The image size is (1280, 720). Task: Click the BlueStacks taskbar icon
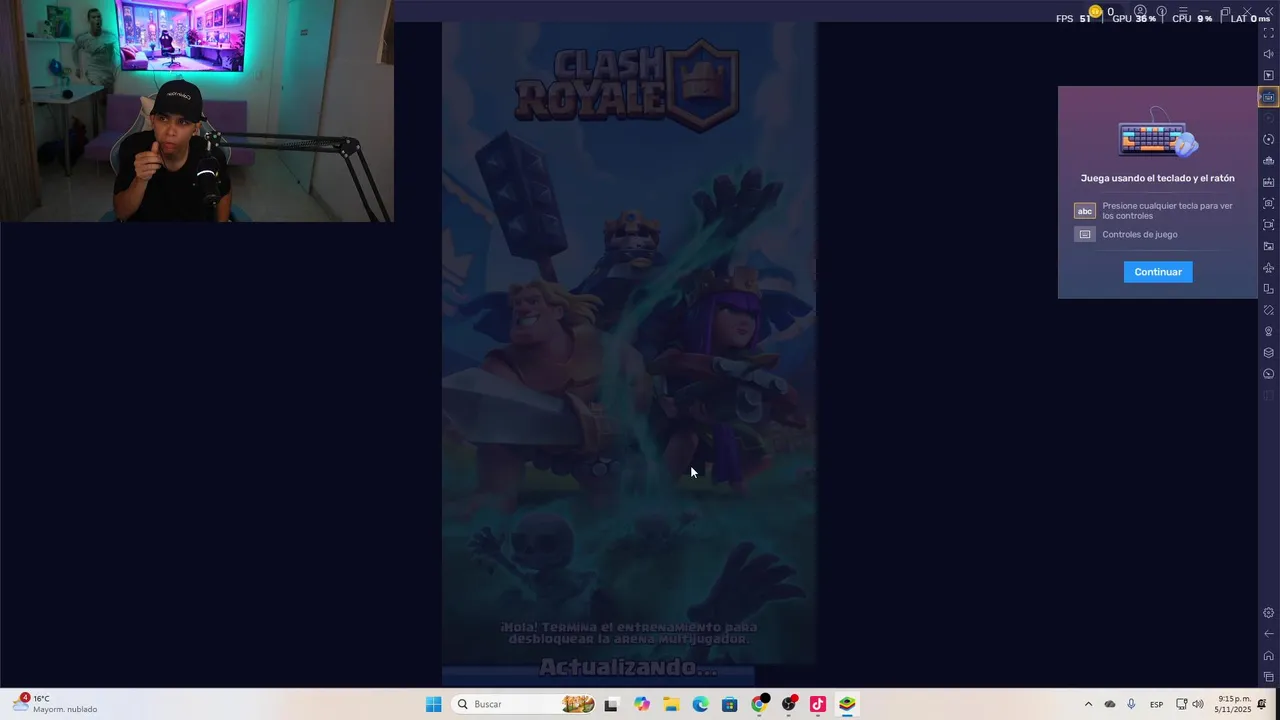click(x=847, y=704)
